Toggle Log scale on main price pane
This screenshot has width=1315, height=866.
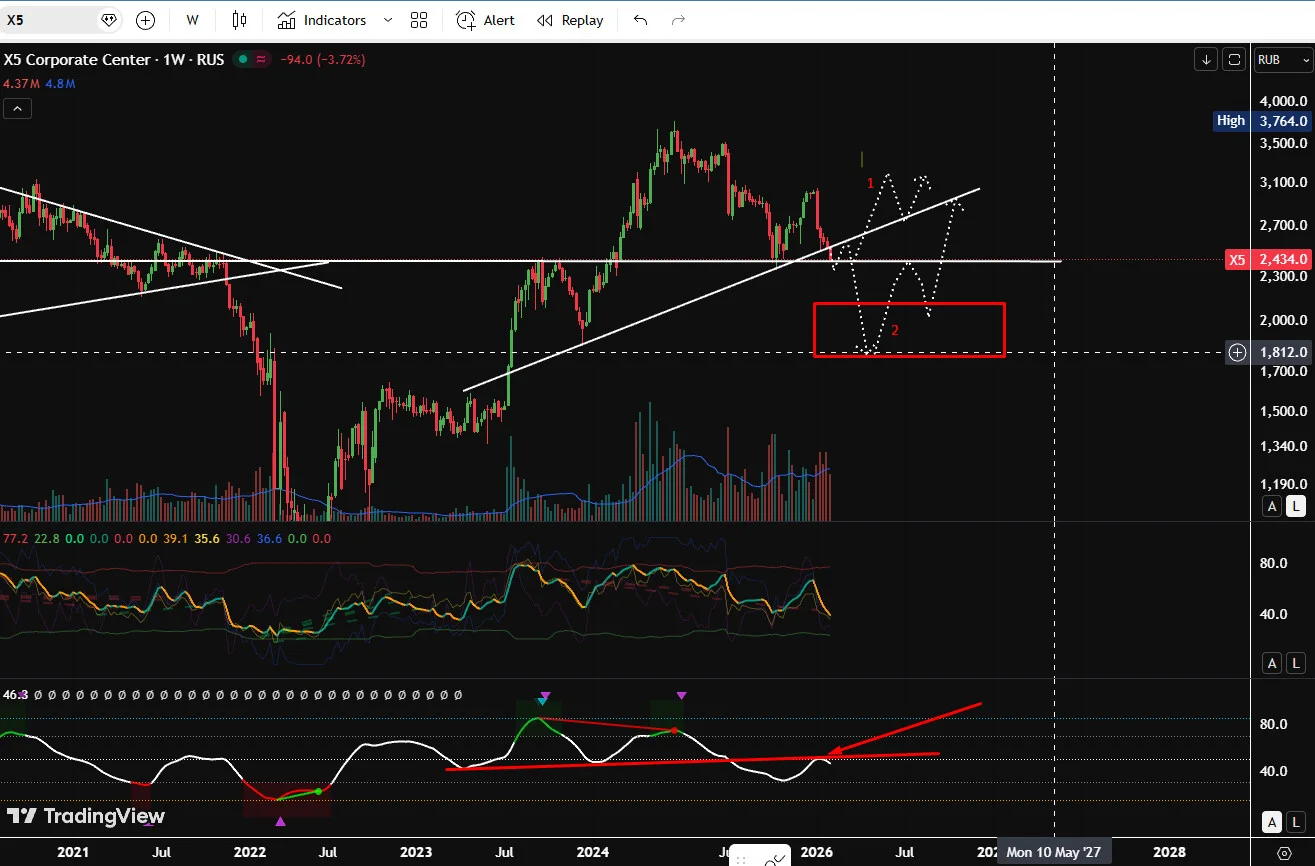1296,506
